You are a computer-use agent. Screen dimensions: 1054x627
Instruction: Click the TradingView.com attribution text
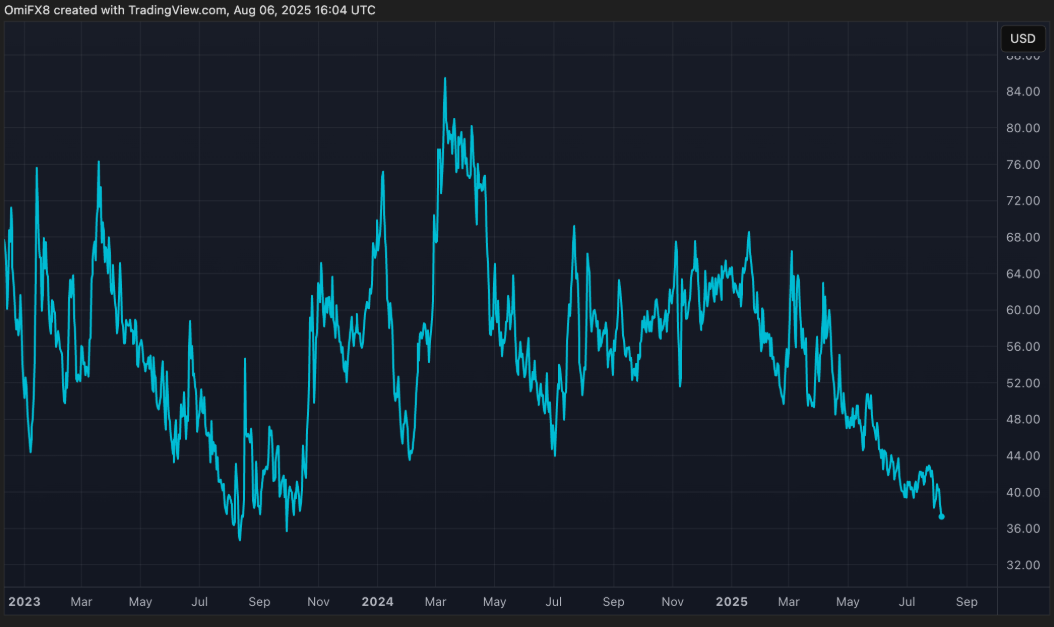click(x=171, y=9)
